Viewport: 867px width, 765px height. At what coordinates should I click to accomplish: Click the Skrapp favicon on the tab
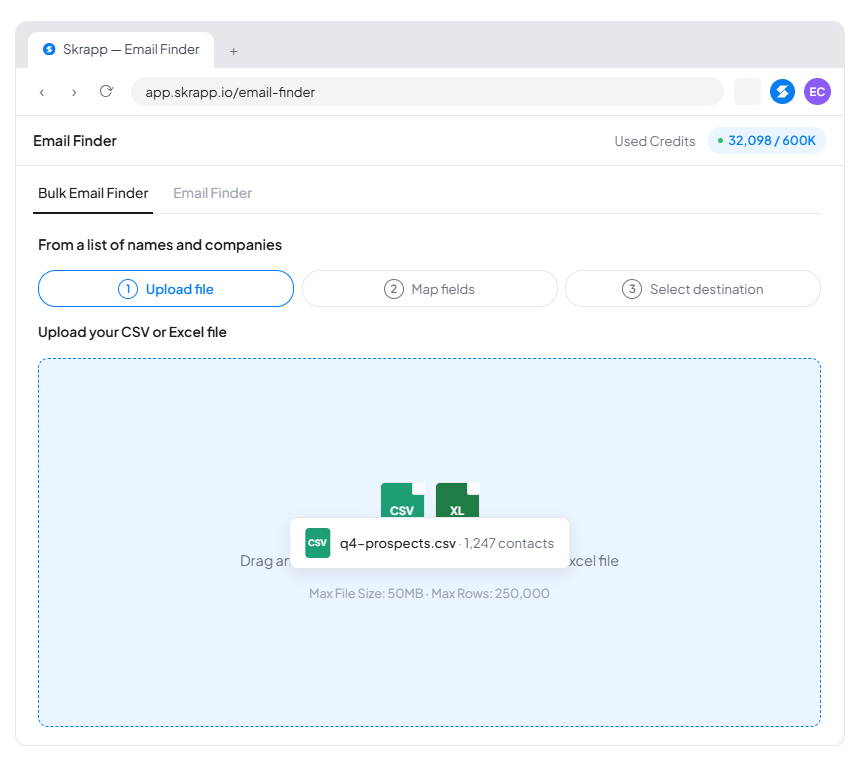[49, 49]
